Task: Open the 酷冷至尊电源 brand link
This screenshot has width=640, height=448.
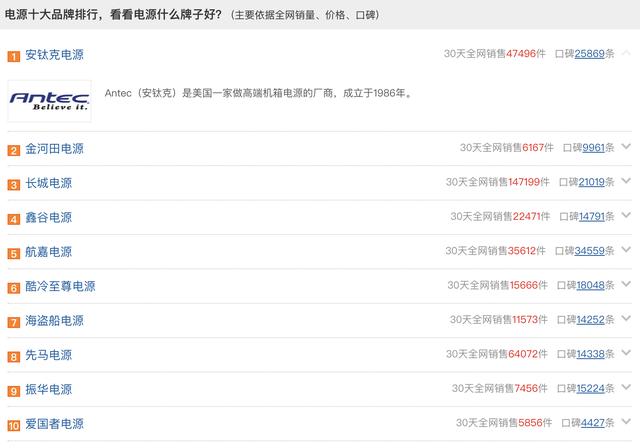Action: (x=60, y=286)
